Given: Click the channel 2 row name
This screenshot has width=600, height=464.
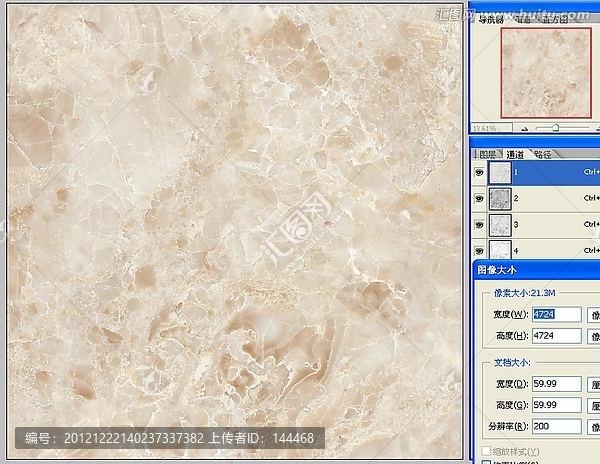Looking at the screenshot, I should click(x=516, y=198).
